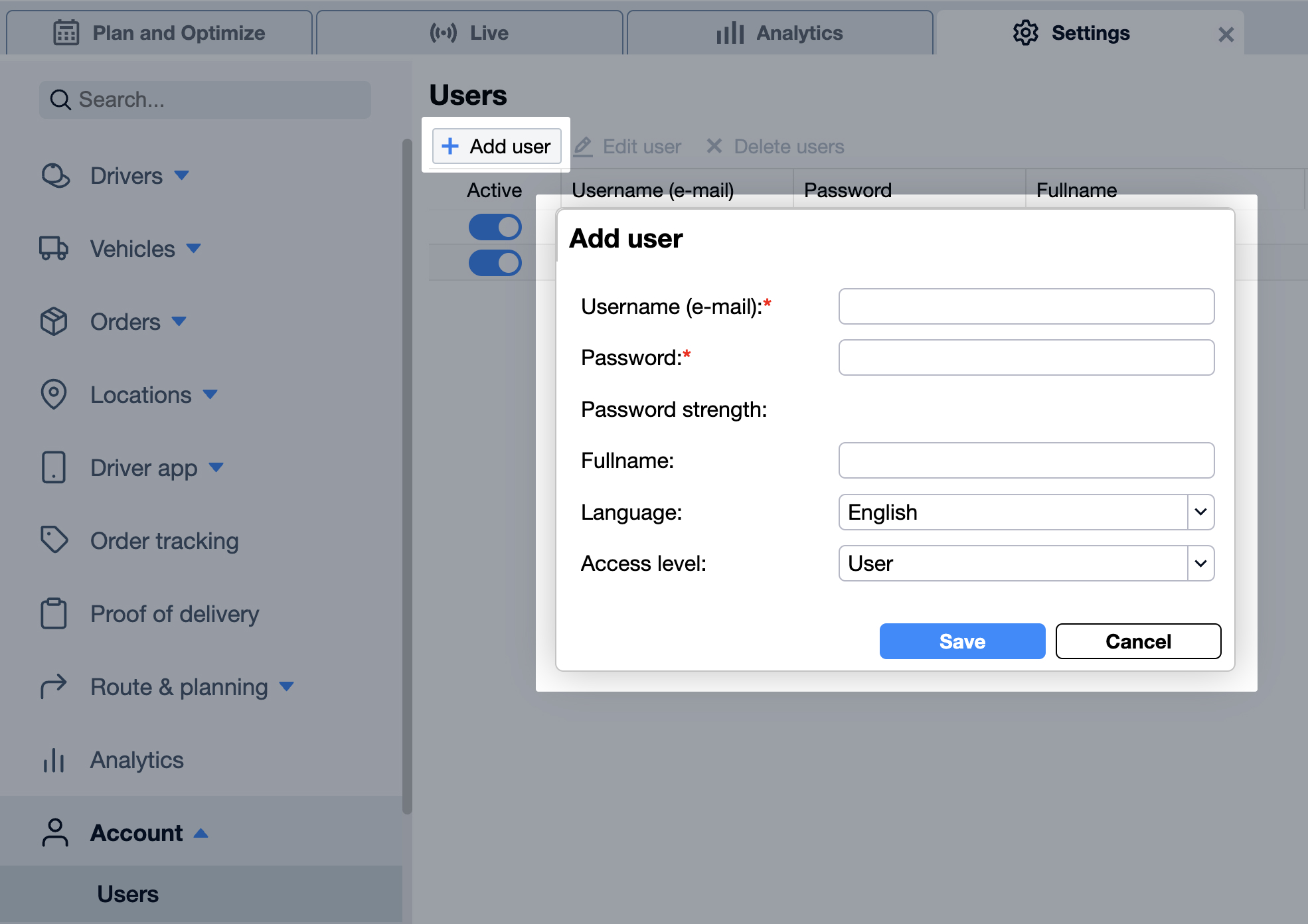Click the Driver app phone icon
This screenshot has height=924, width=1308.
pos(54,467)
